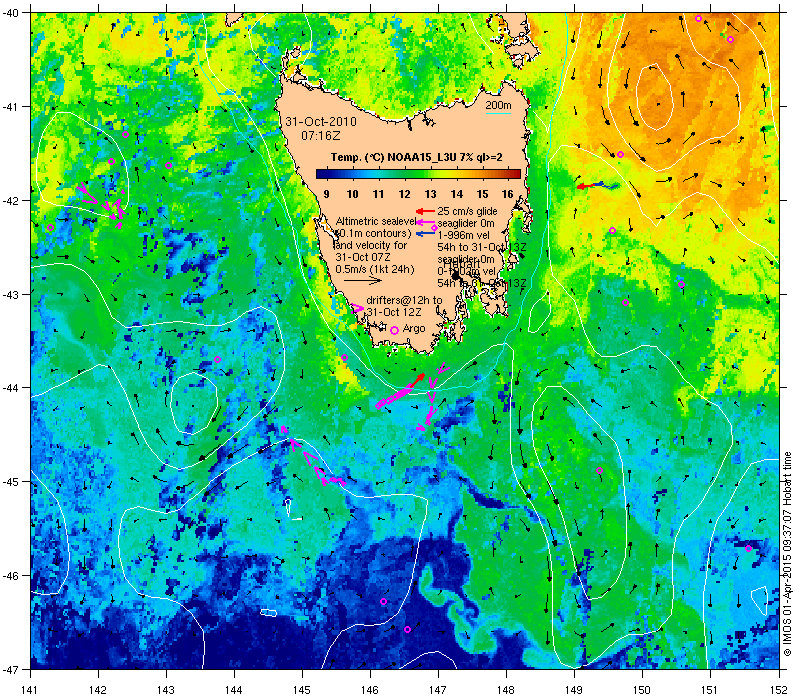Viewport: 800px width, 700px height.
Task: Click the cyan 200m contour legend line
Action: coord(498,113)
